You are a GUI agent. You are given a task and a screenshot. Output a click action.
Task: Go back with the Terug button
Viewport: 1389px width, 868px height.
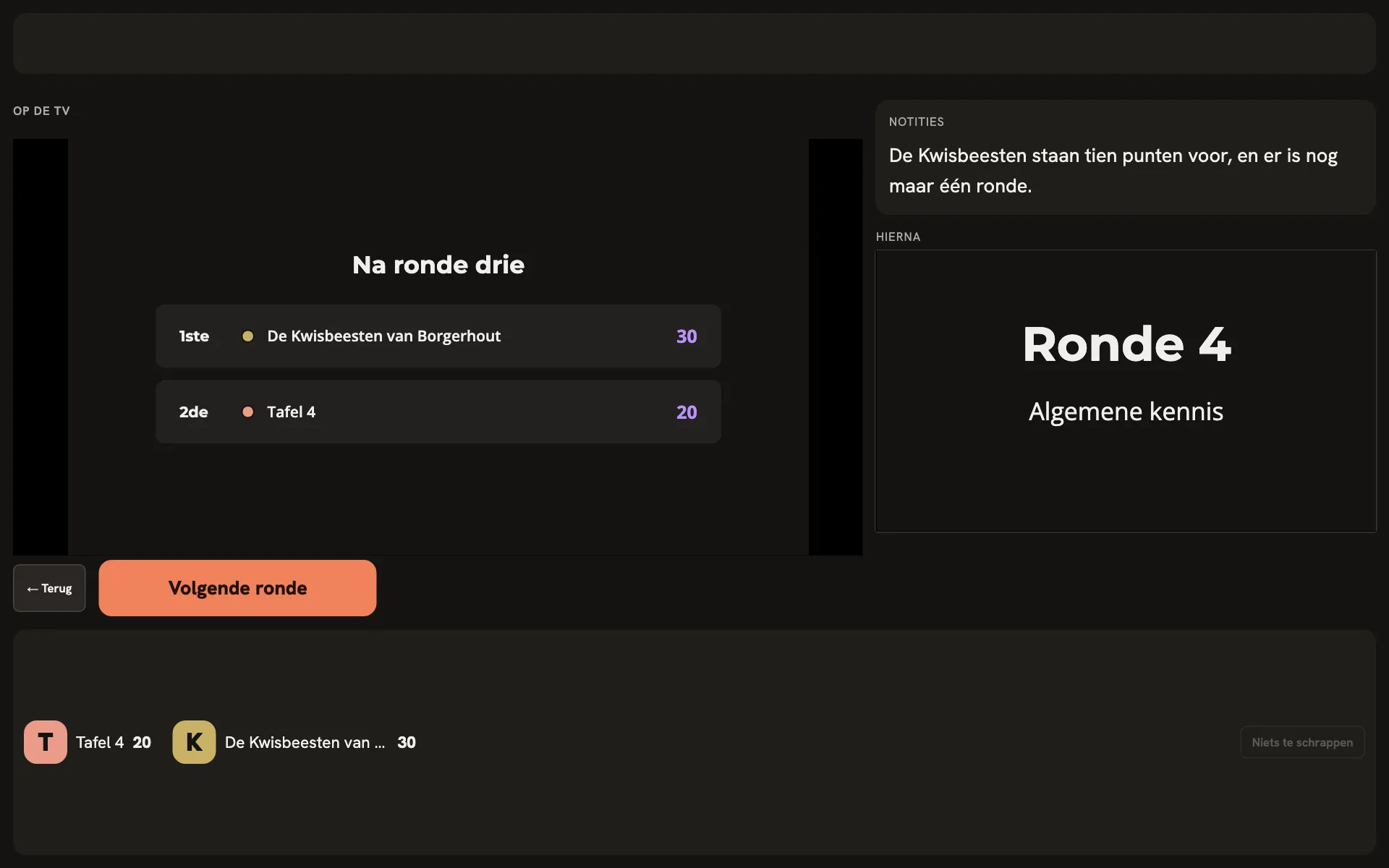point(49,588)
